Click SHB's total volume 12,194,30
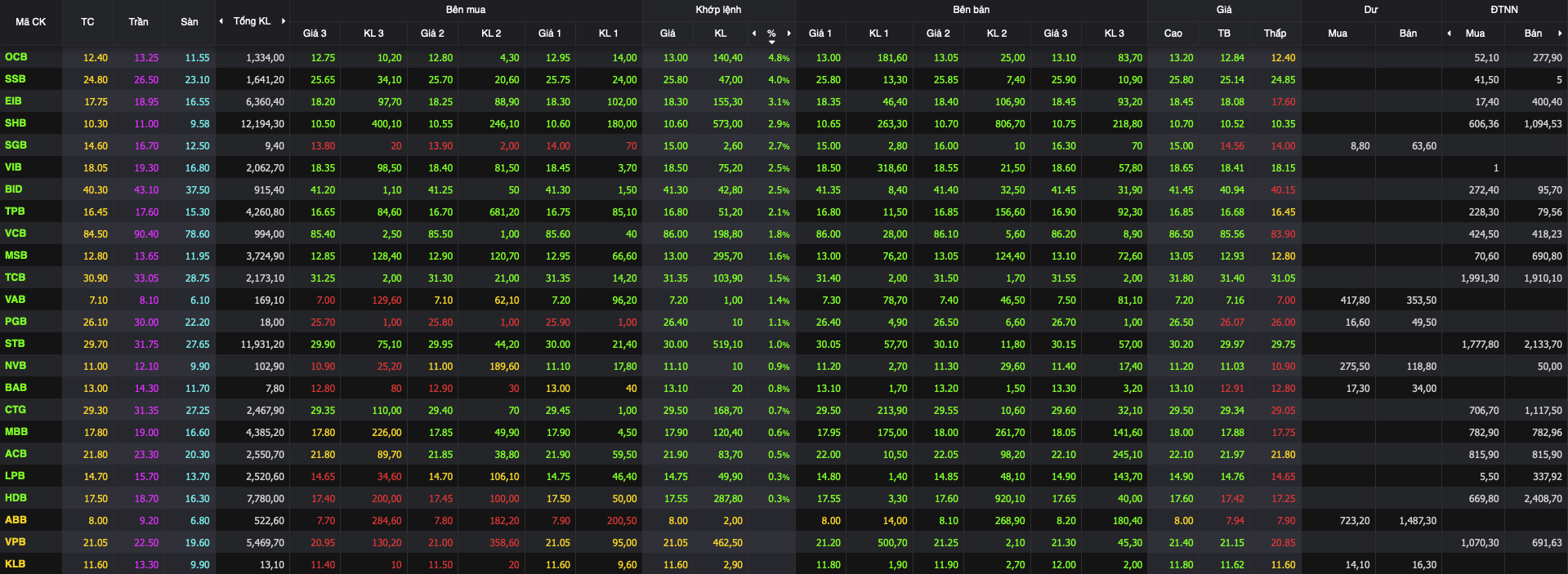This screenshot has height=574, width=1568. [262, 124]
